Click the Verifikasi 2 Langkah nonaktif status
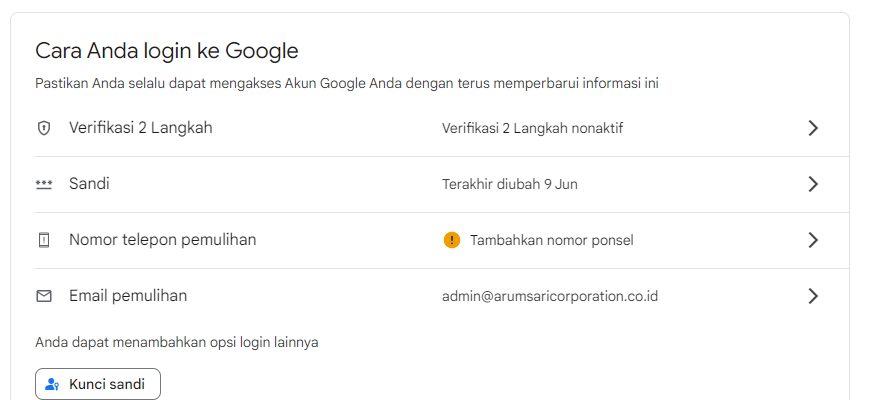The width and height of the screenshot is (877, 400). click(532, 128)
